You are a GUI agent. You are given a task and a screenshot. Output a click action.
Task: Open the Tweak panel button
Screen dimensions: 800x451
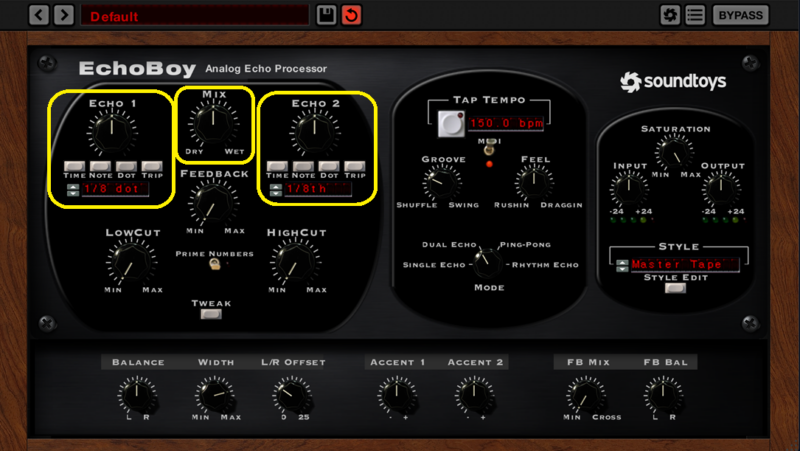click(x=211, y=314)
